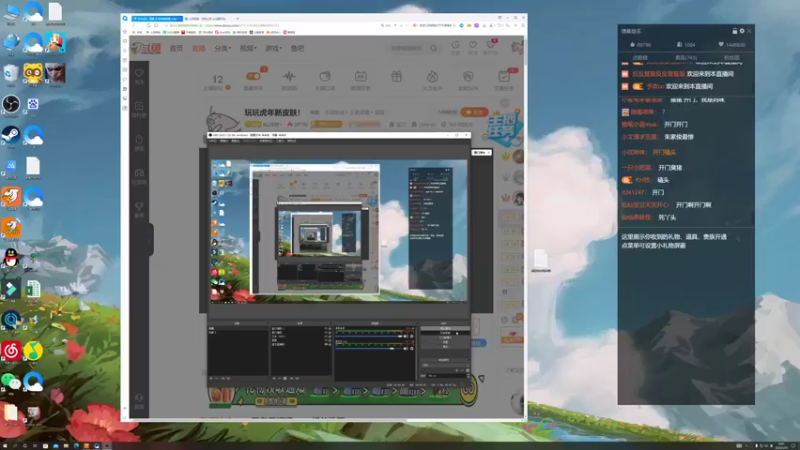Reload the page with browser refresh button
This screenshot has height=450, width=800.
click(x=148, y=25)
